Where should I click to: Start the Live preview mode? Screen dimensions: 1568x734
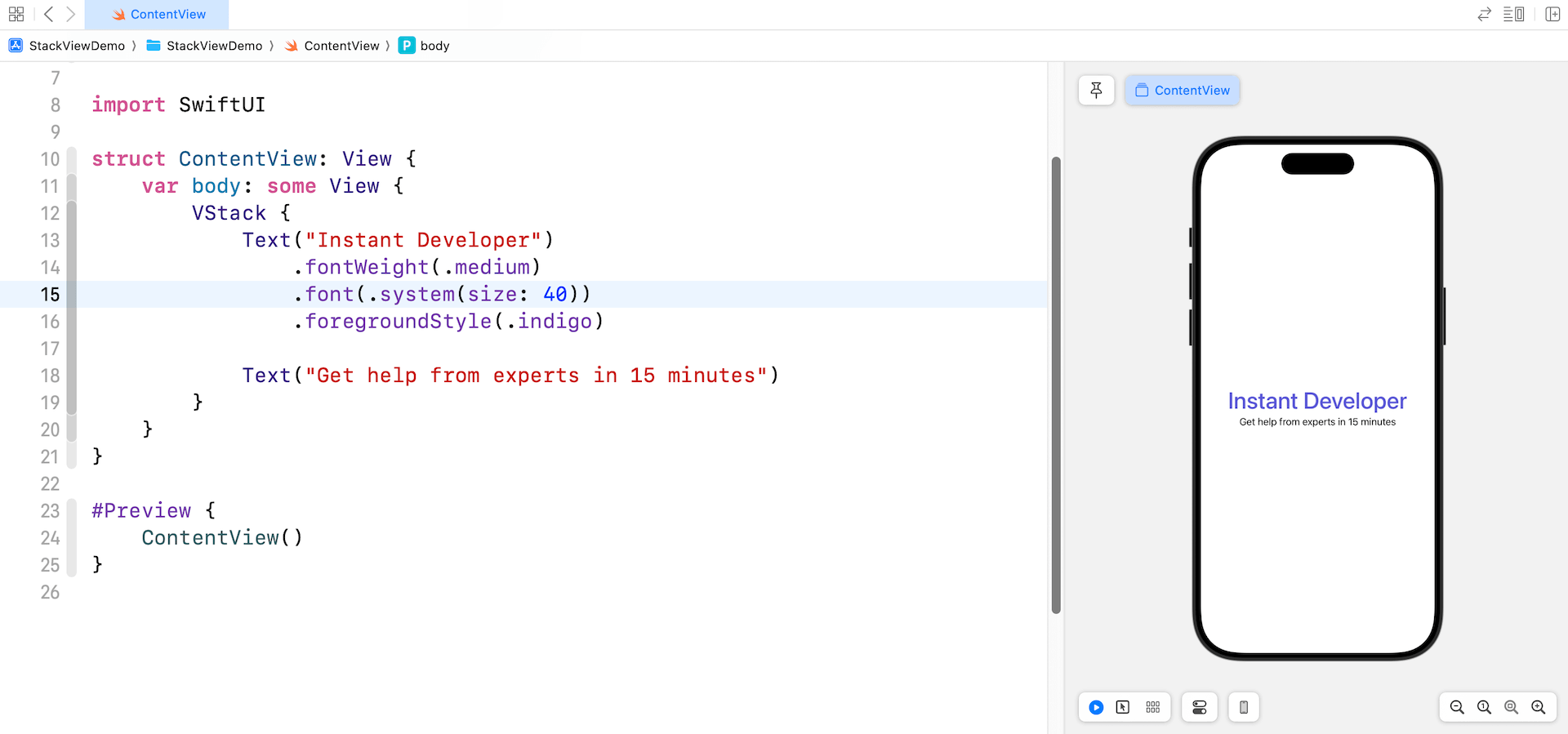tap(1096, 707)
